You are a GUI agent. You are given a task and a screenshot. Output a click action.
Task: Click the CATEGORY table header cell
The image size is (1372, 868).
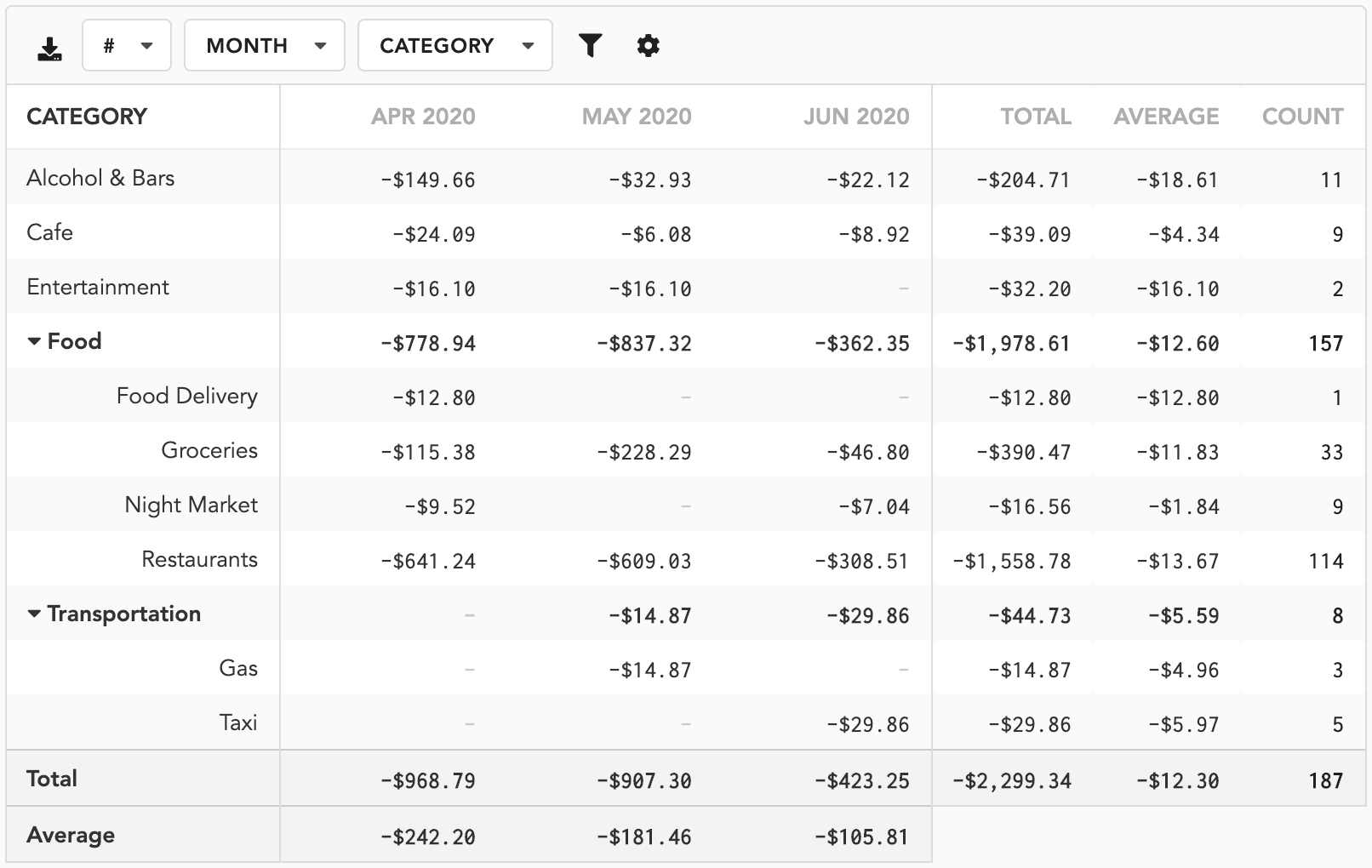point(87,117)
